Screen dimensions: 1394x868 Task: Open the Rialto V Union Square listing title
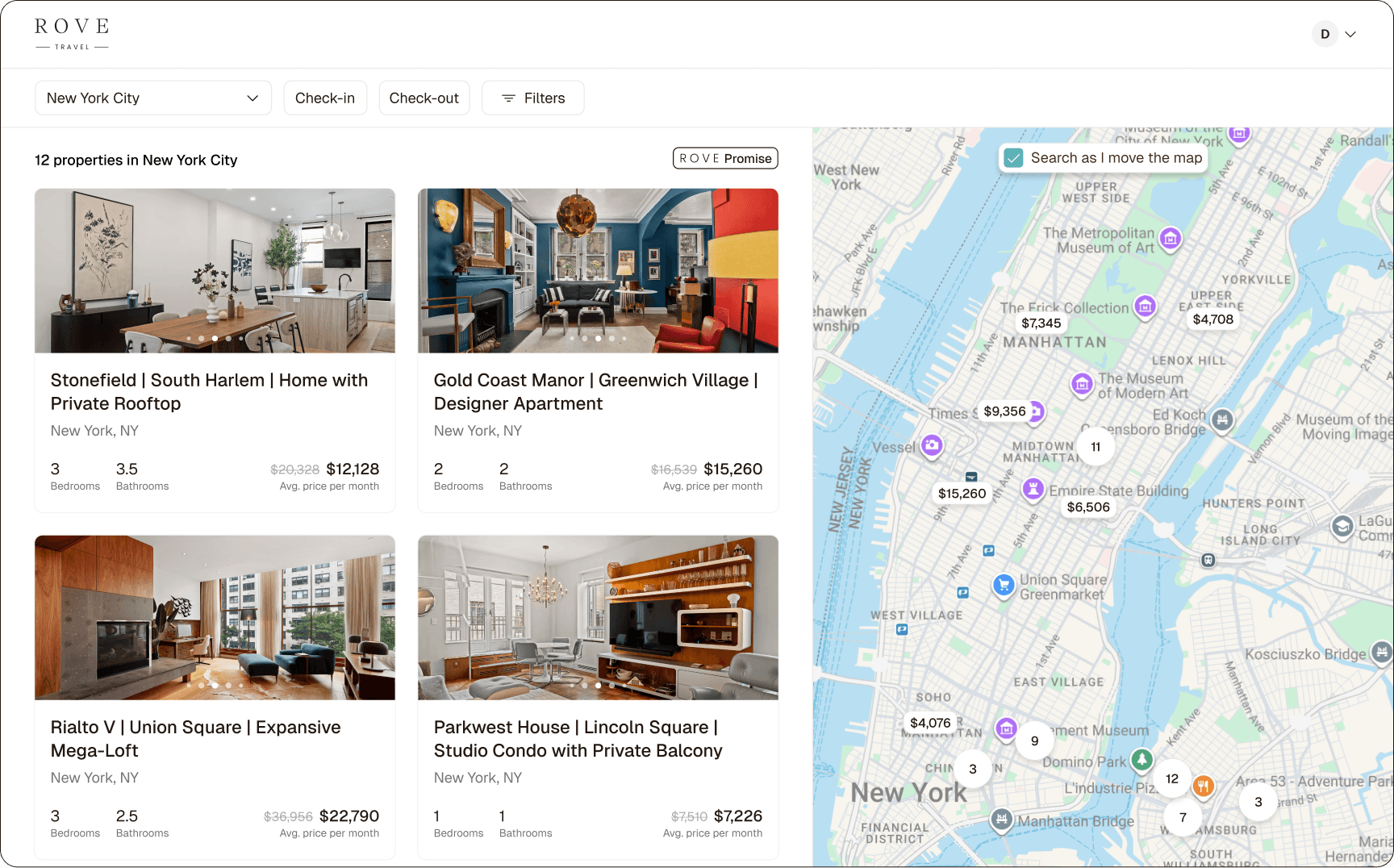click(x=195, y=738)
